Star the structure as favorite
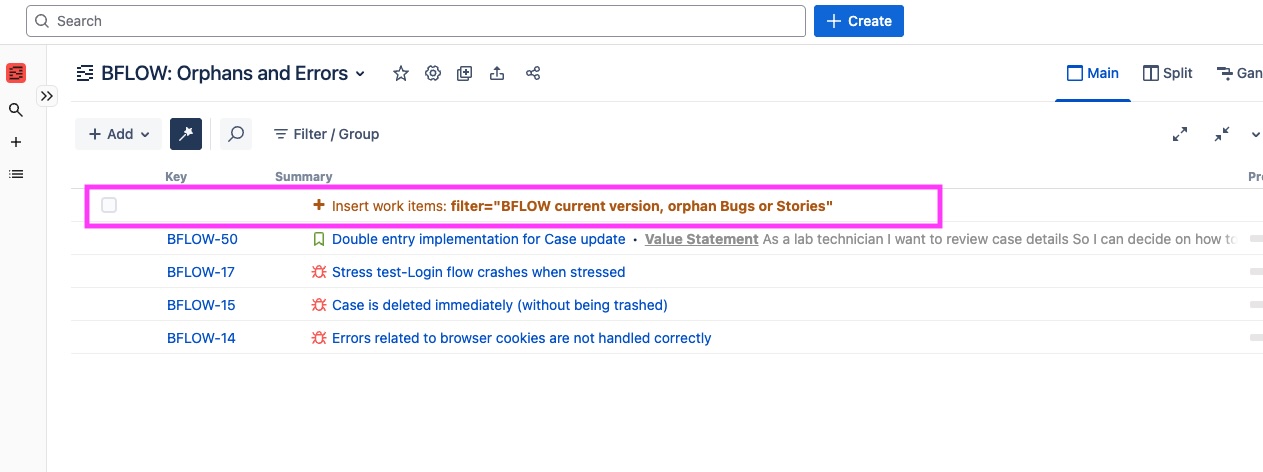1263x472 pixels. point(401,73)
